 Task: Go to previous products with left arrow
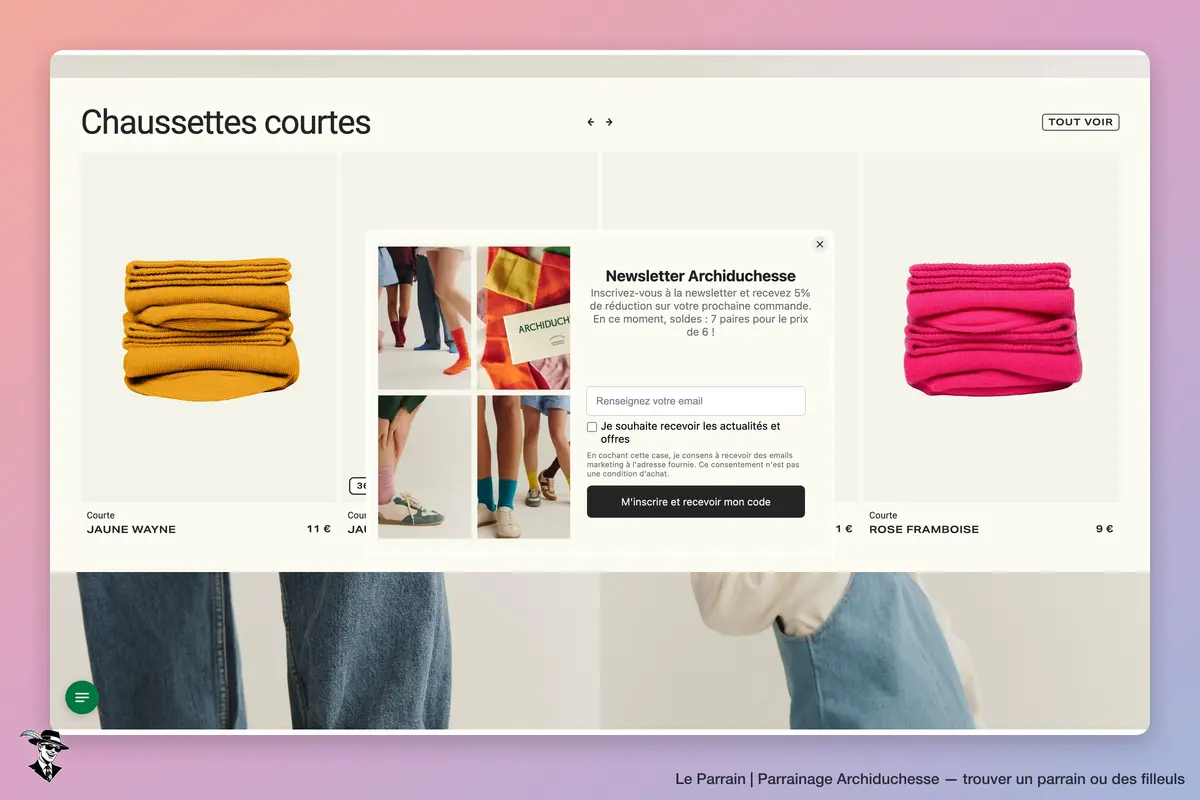click(591, 122)
